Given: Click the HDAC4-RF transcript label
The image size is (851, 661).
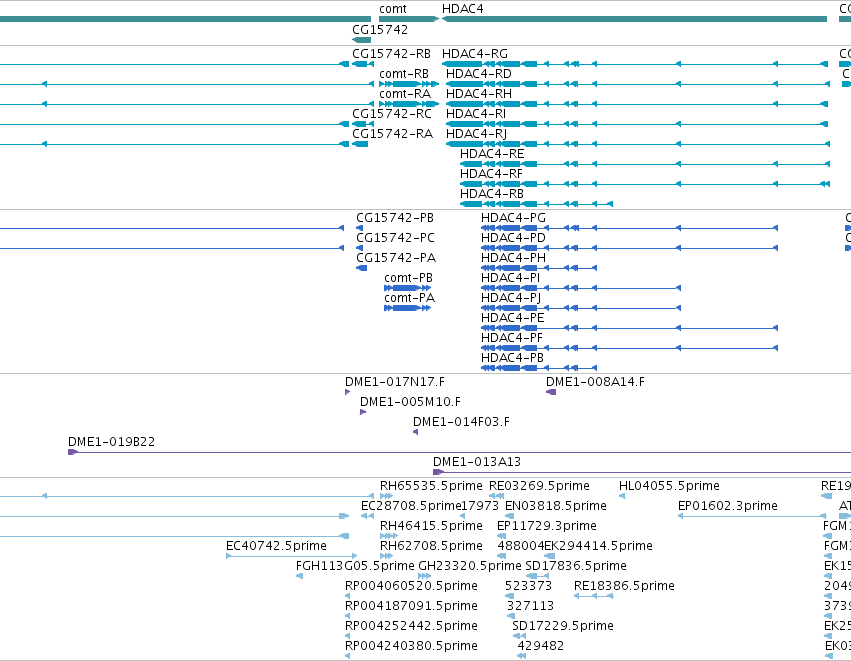Looking at the screenshot, I should click(x=491, y=174).
